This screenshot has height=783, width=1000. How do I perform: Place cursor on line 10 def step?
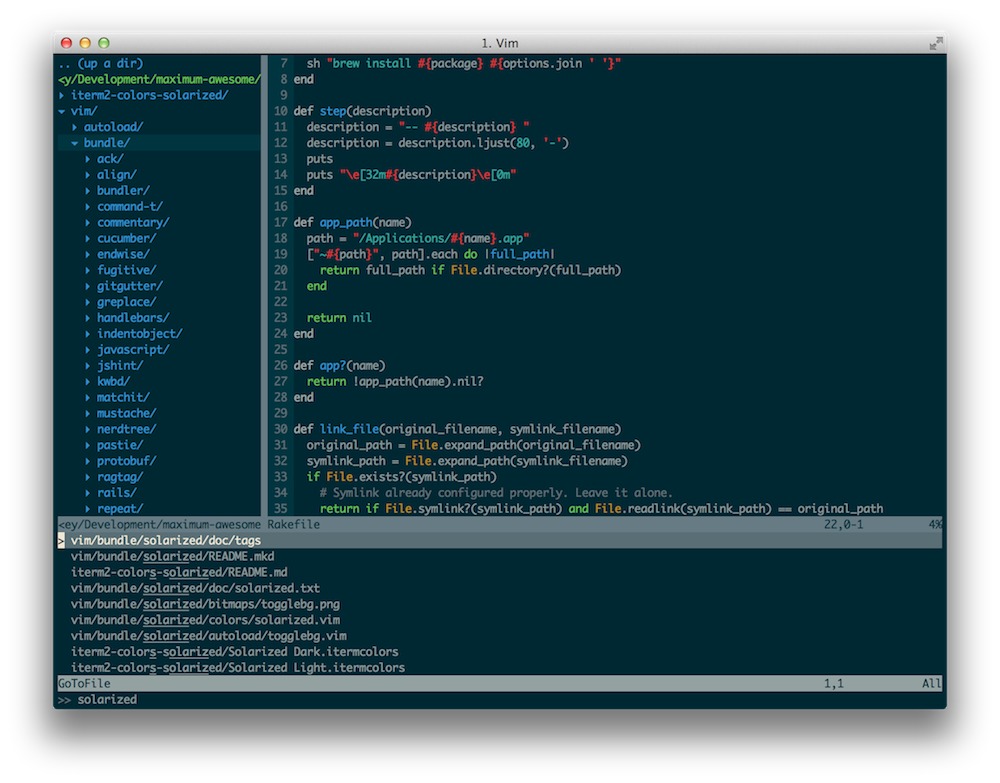click(x=362, y=111)
